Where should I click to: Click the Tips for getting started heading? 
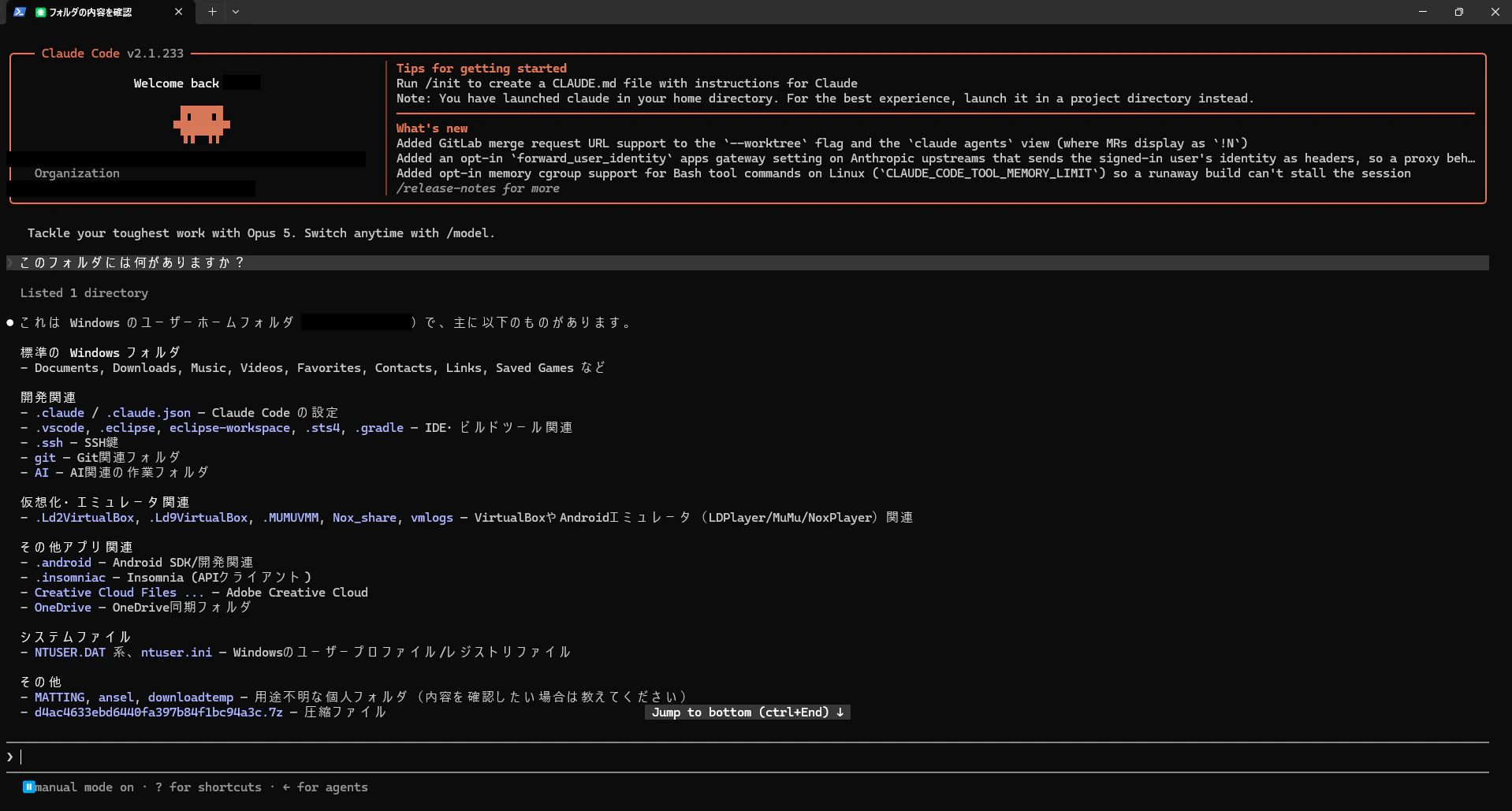[482, 69]
